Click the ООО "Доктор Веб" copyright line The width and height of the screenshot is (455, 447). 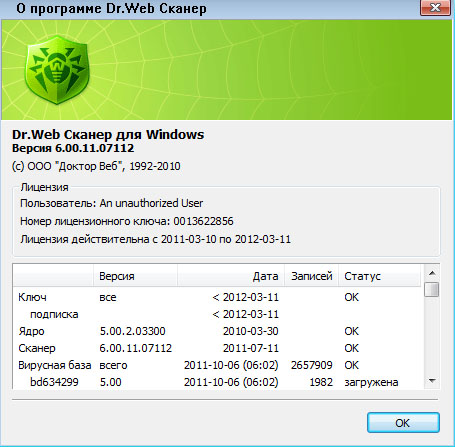point(96,166)
